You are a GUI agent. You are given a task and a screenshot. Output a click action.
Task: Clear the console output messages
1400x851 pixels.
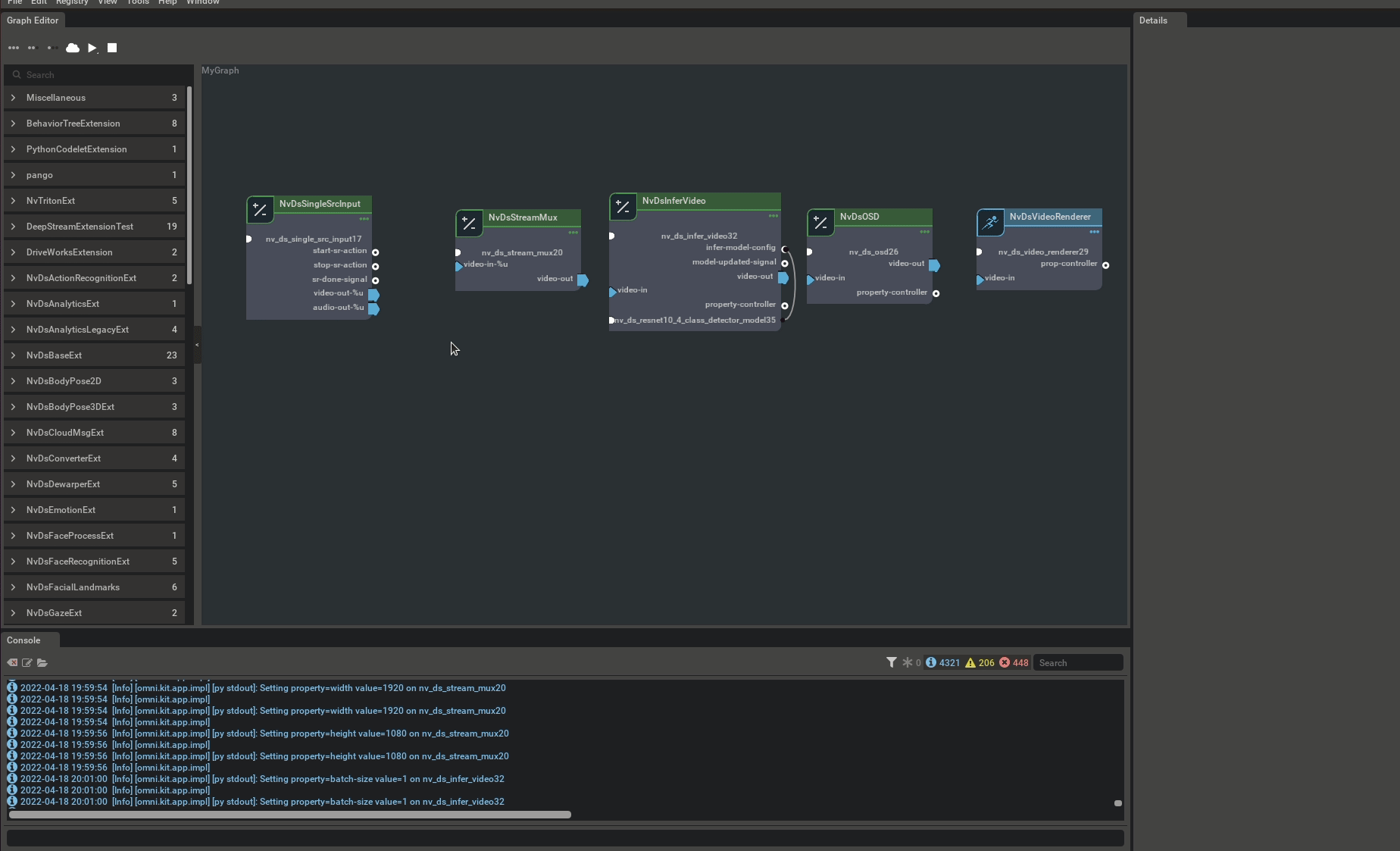12,662
